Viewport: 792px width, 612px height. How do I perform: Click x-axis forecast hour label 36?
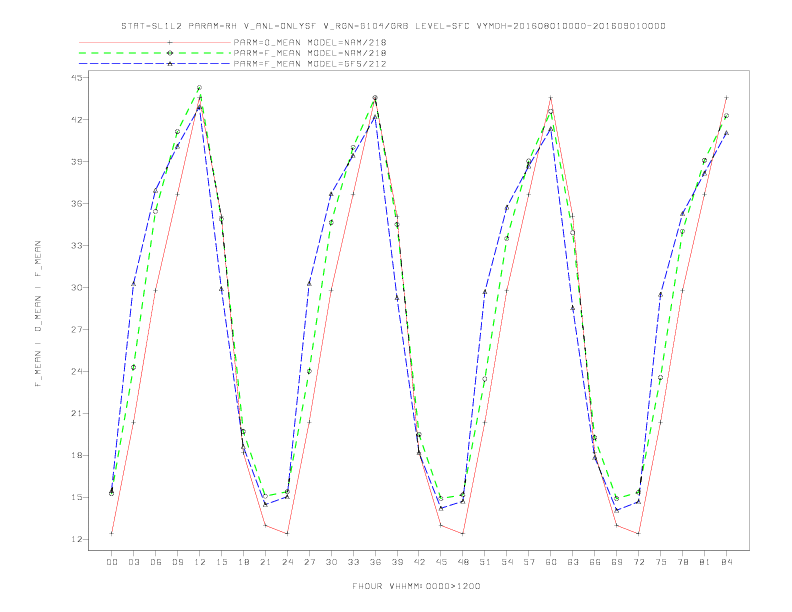click(x=375, y=562)
